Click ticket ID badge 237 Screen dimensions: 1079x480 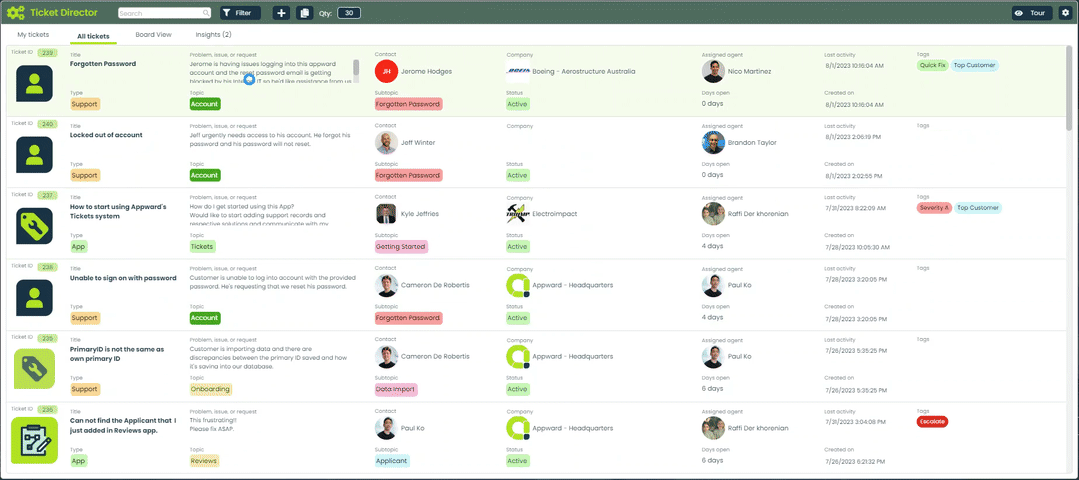pyautogui.click(x=47, y=195)
